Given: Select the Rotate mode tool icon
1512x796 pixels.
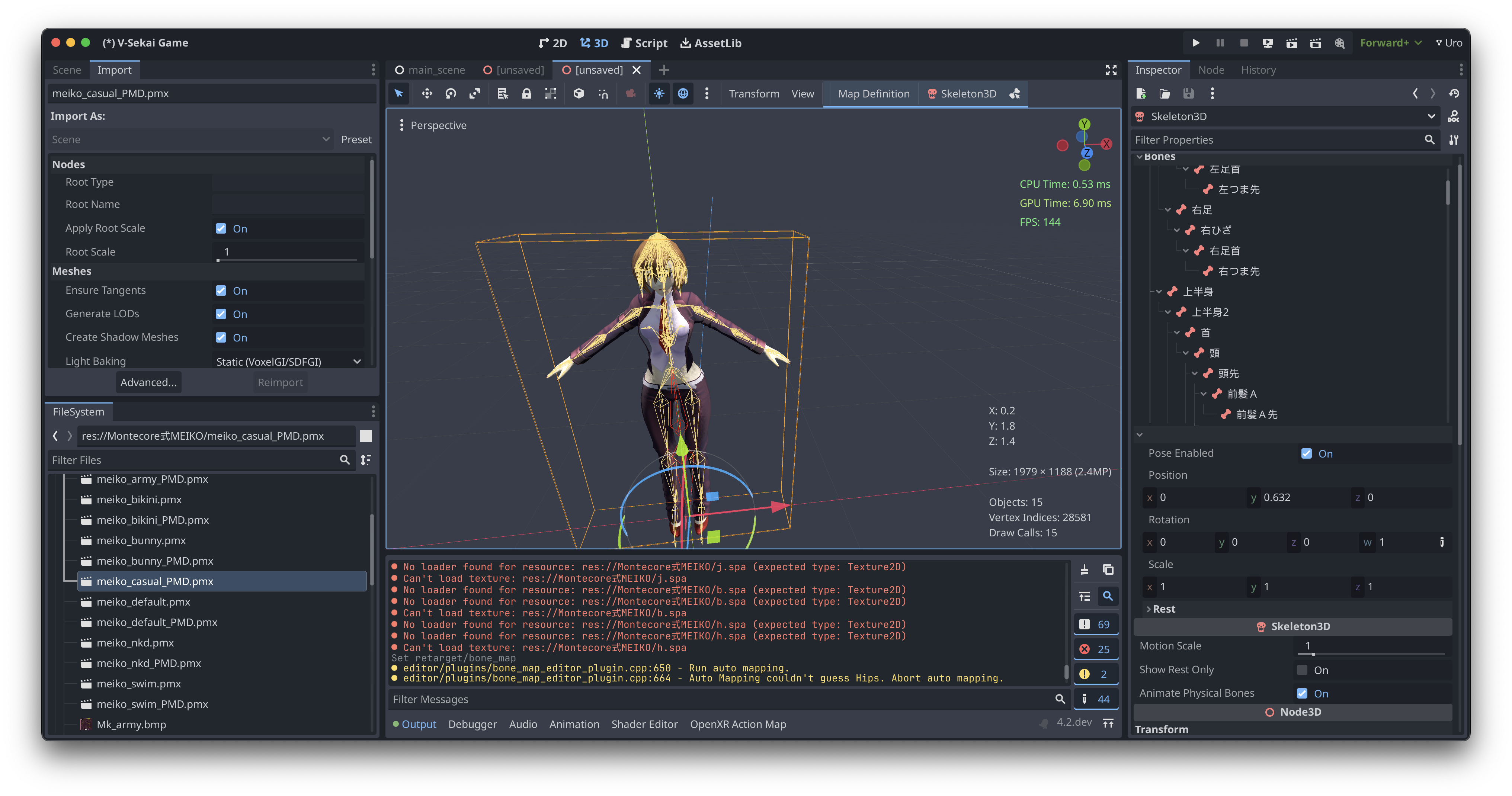Looking at the screenshot, I should (x=451, y=93).
